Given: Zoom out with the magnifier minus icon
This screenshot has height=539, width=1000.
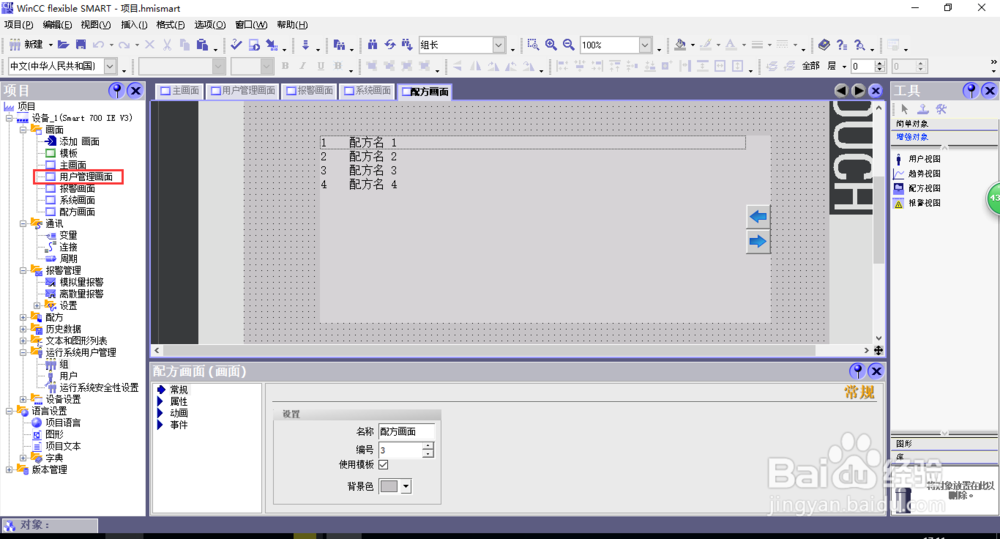Looking at the screenshot, I should pos(568,45).
